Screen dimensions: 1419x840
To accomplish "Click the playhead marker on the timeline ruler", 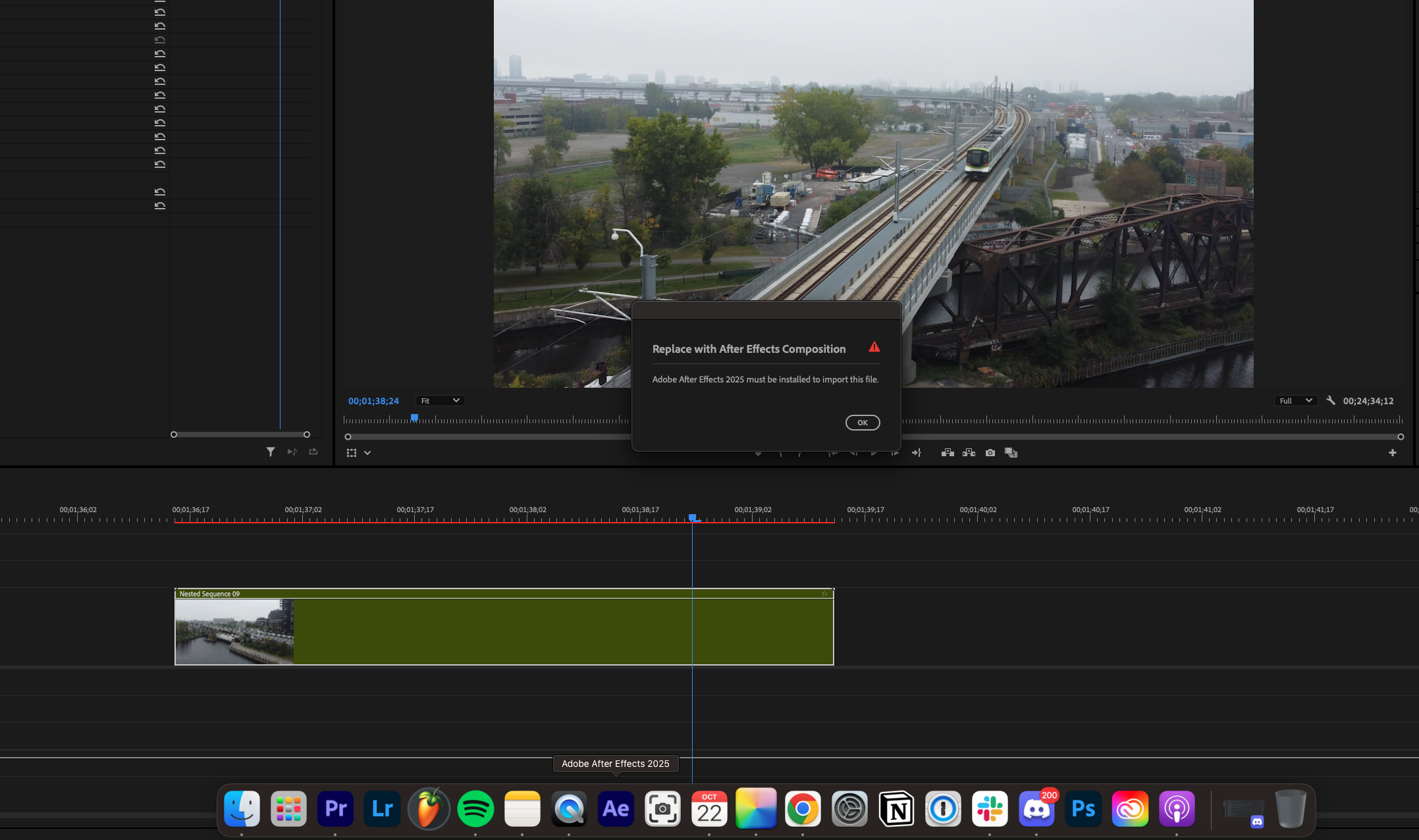I will tap(692, 518).
